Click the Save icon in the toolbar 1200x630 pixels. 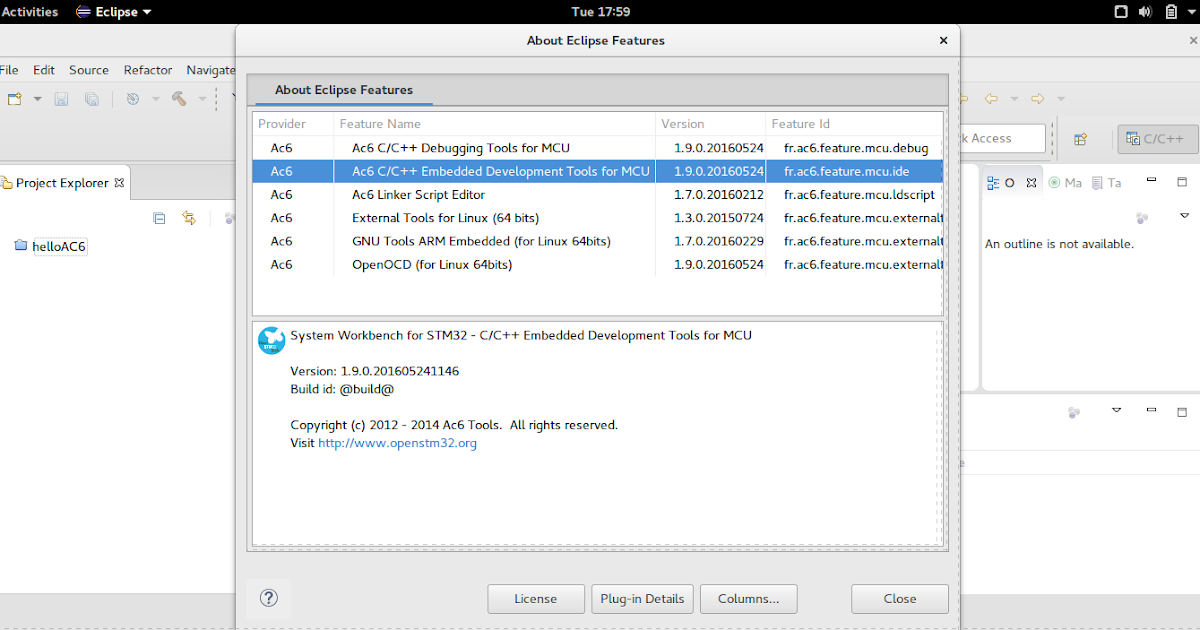pyautogui.click(x=60, y=98)
